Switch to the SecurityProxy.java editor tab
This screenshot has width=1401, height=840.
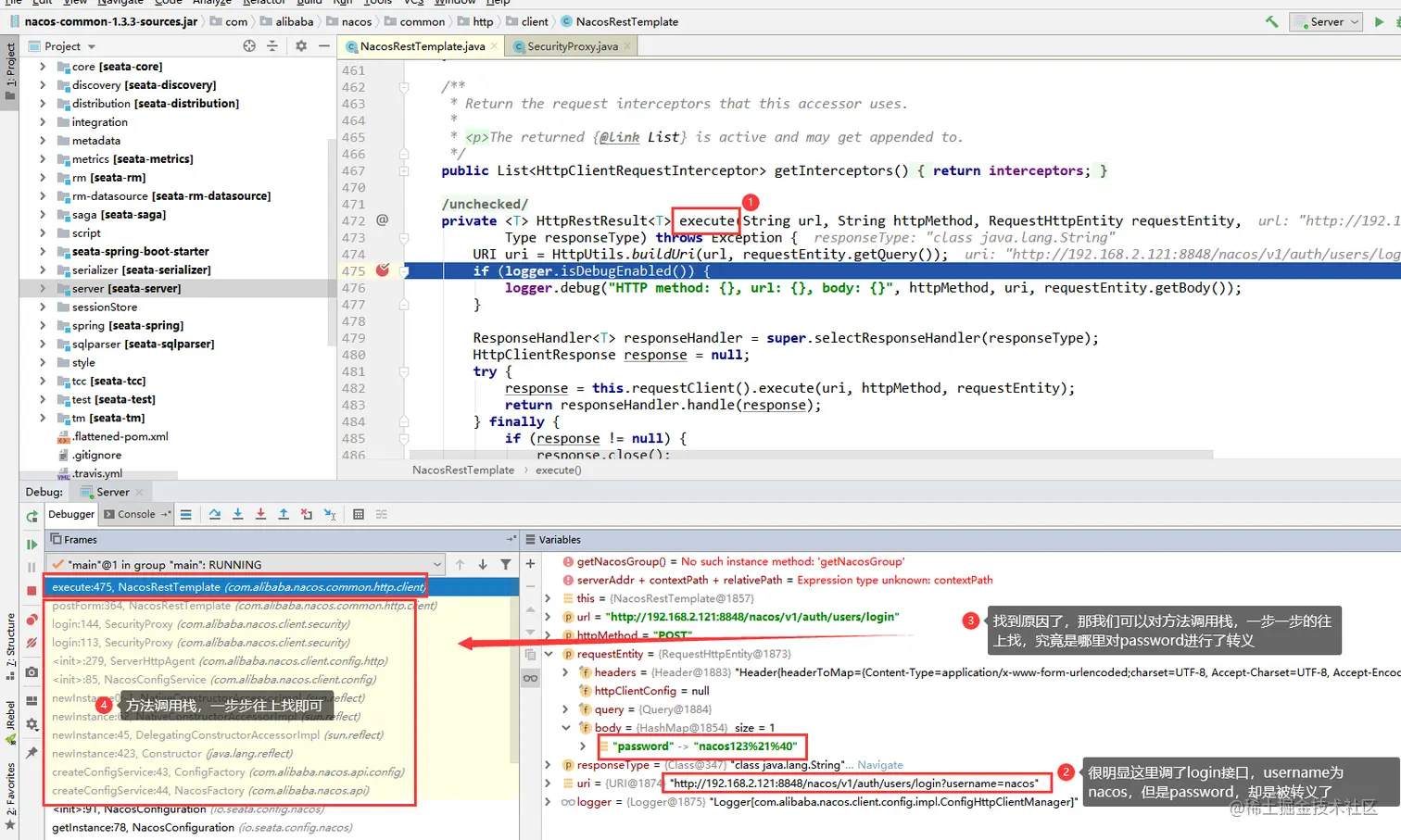[572, 46]
